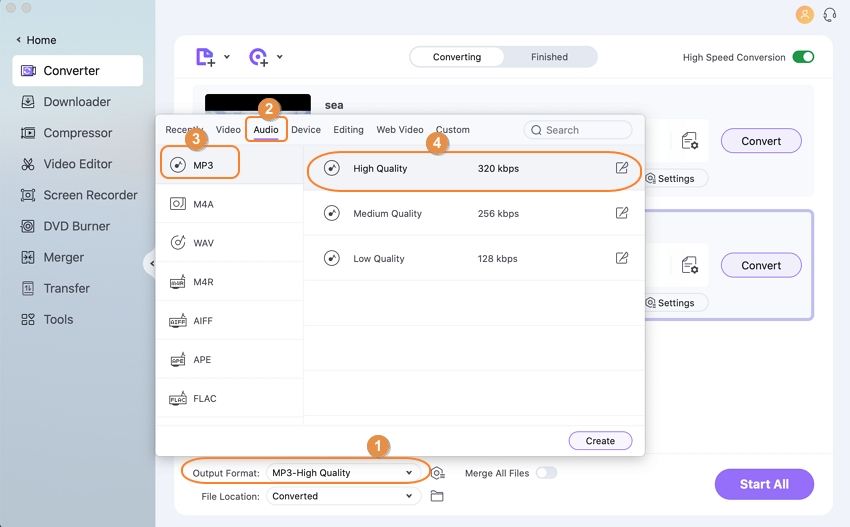Toggle High Speed Conversion switch
This screenshot has height=527, width=850.
[x=803, y=57]
